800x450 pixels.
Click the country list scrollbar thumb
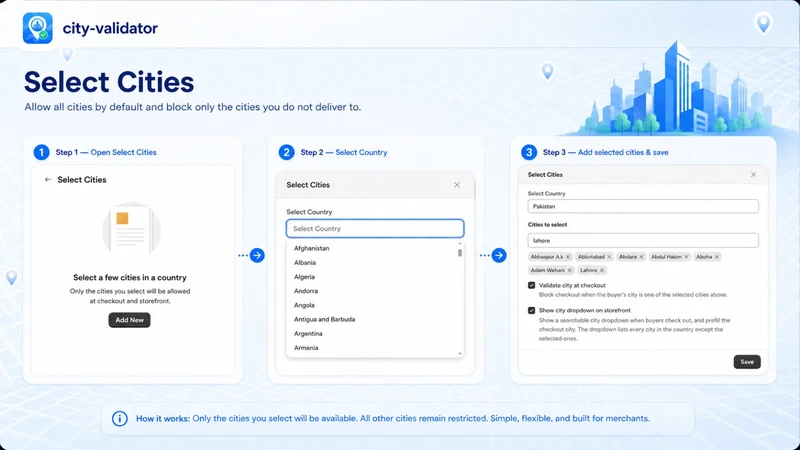click(x=460, y=252)
